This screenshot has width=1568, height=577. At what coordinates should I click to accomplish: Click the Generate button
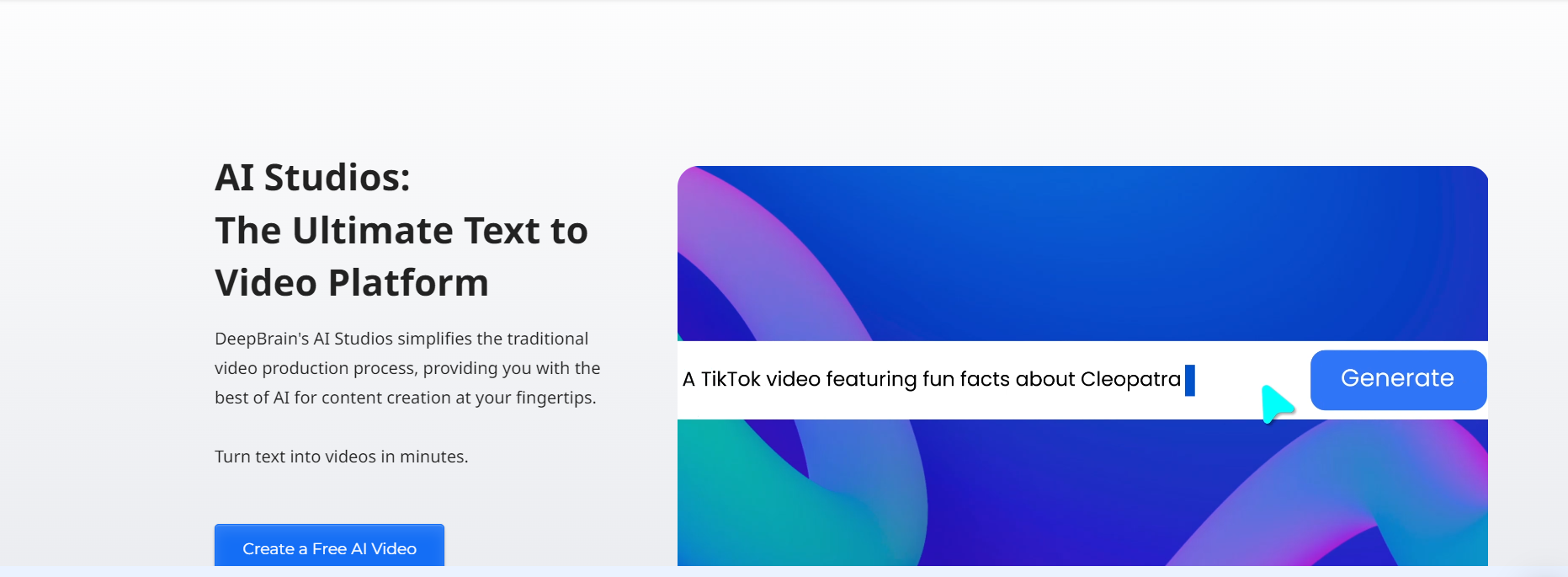1398,380
